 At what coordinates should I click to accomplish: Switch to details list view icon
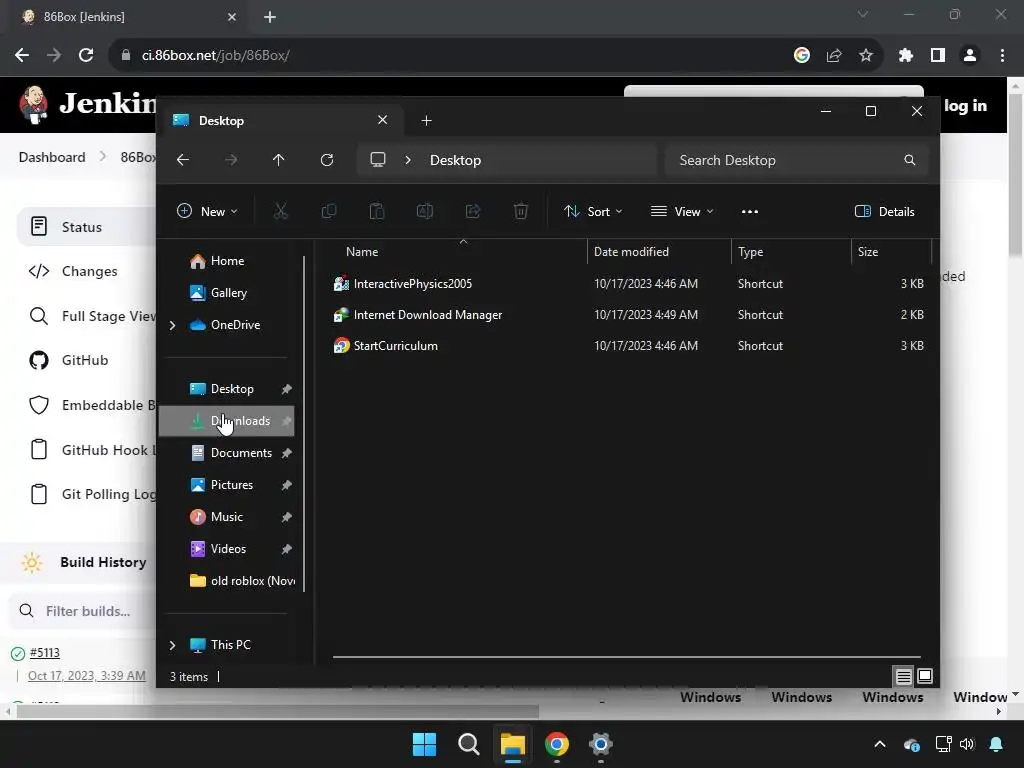click(903, 677)
